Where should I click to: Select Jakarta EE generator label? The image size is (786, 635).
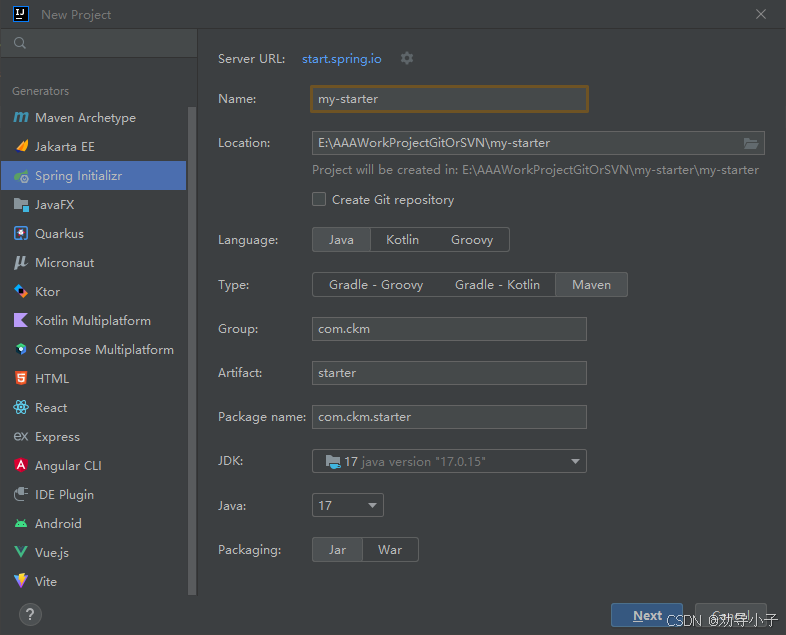coord(65,146)
